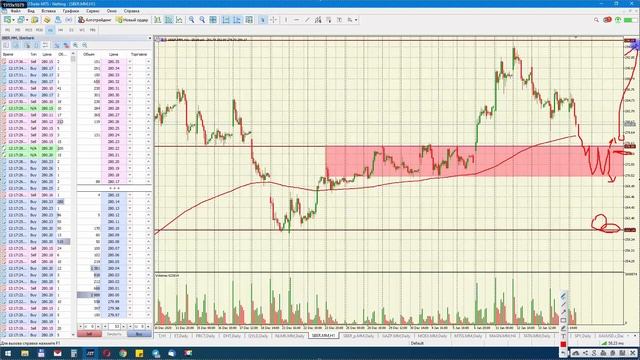Click undo arrow in annotation toolbar
Screen dimensions: 640x360
(x=563, y=353)
